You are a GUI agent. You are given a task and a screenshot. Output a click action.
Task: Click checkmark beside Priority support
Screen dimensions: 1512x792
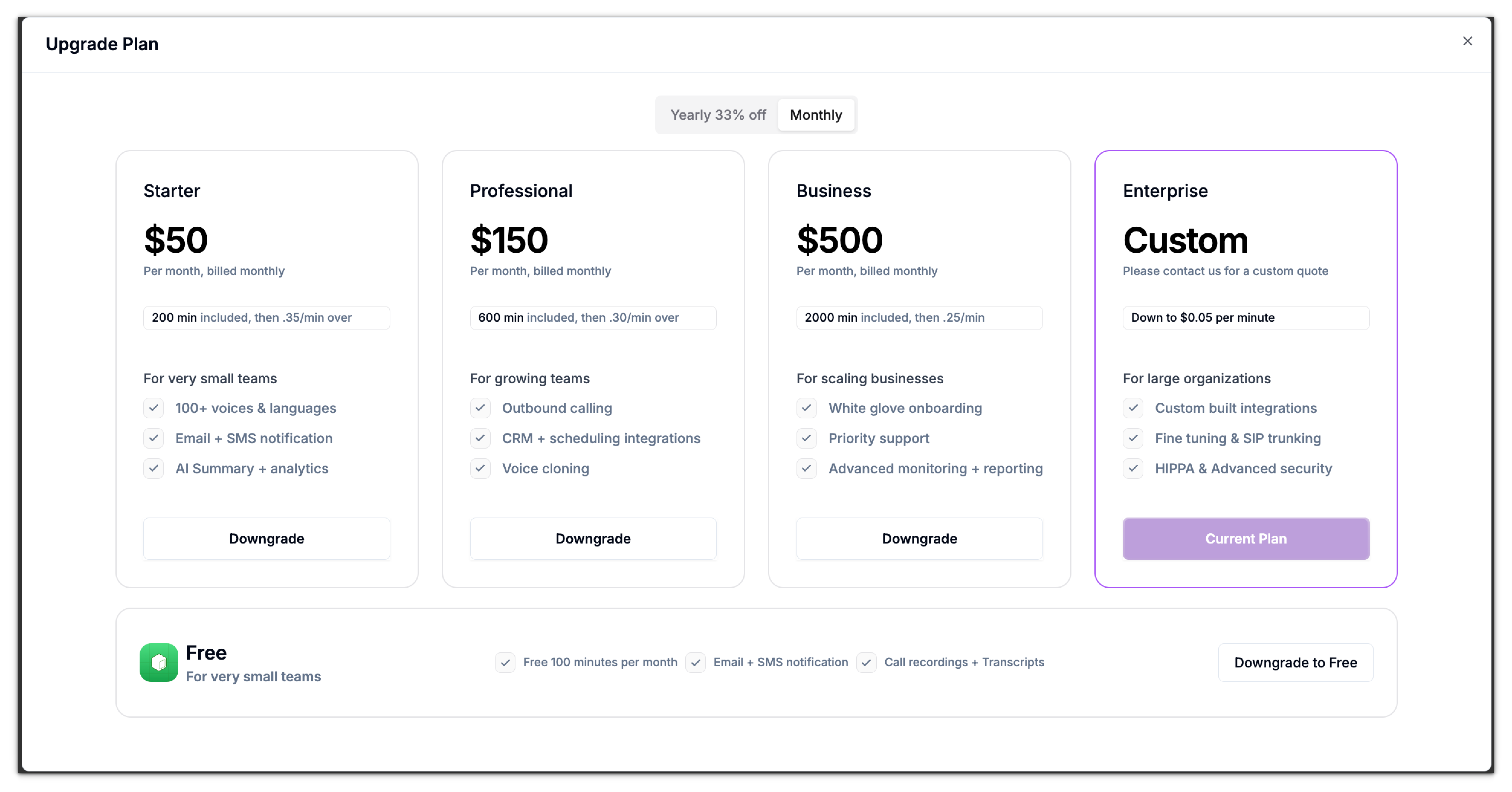pyautogui.click(x=806, y=438)
